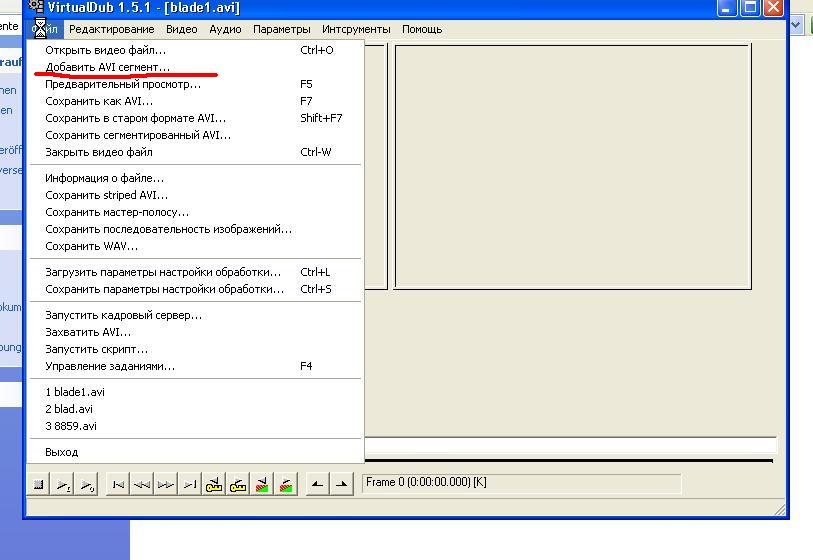Choose Сохранить WAV…
813x560 pixels.
(x=195, y=246)
